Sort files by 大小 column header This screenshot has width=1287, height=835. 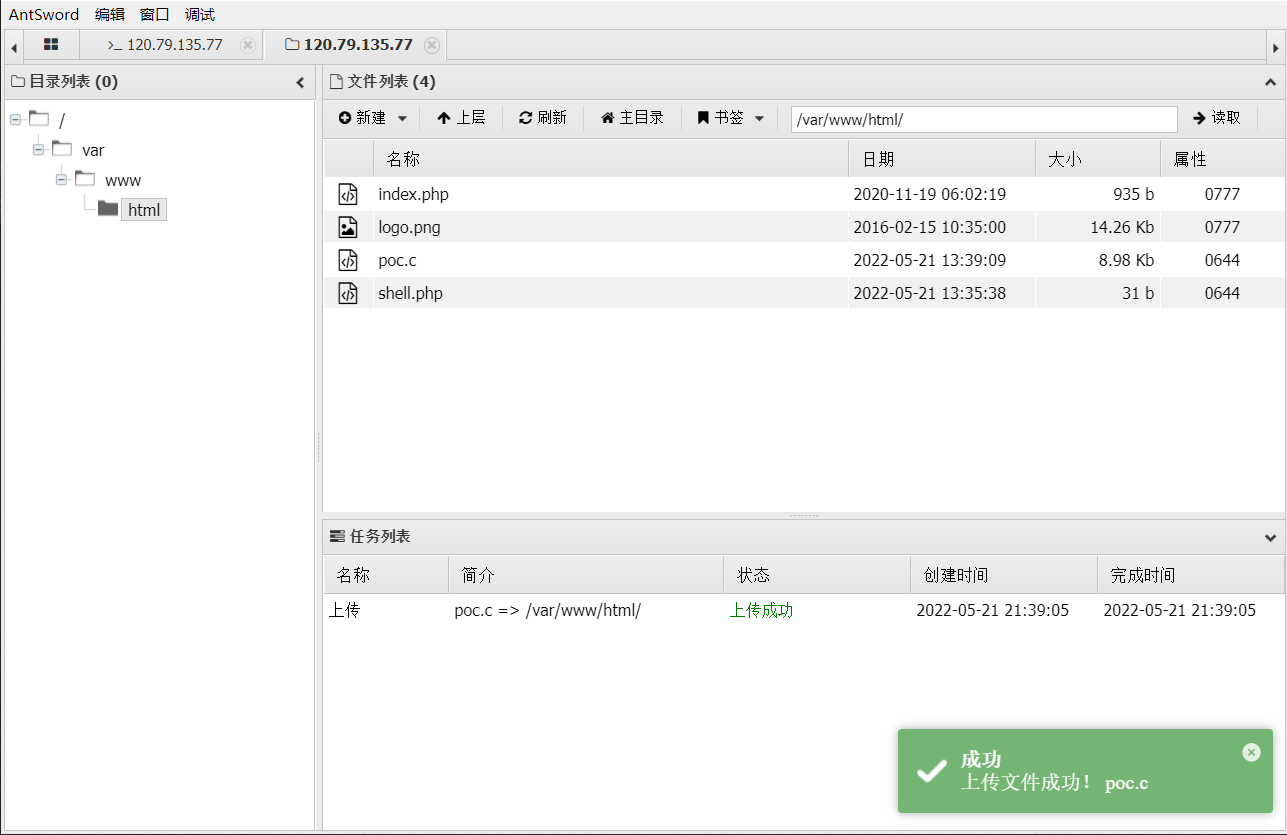pos(1096,159)
